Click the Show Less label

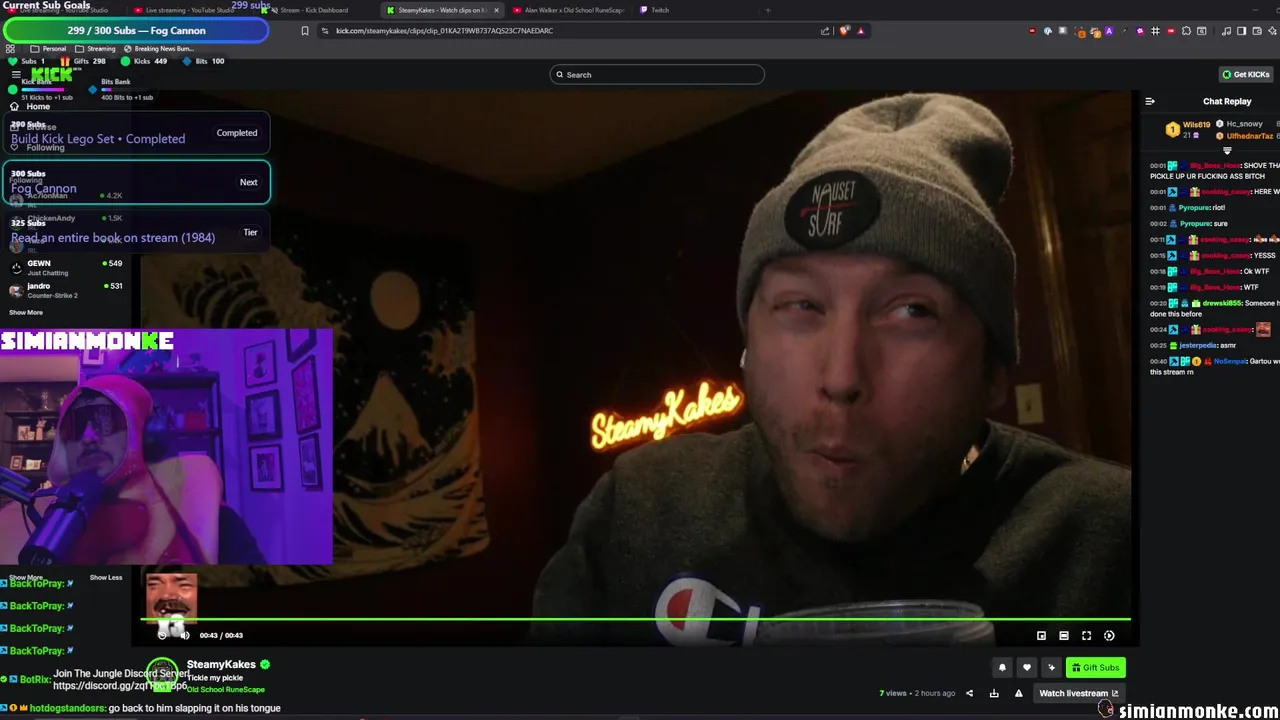pyautogui.click(x=106, y=577)
